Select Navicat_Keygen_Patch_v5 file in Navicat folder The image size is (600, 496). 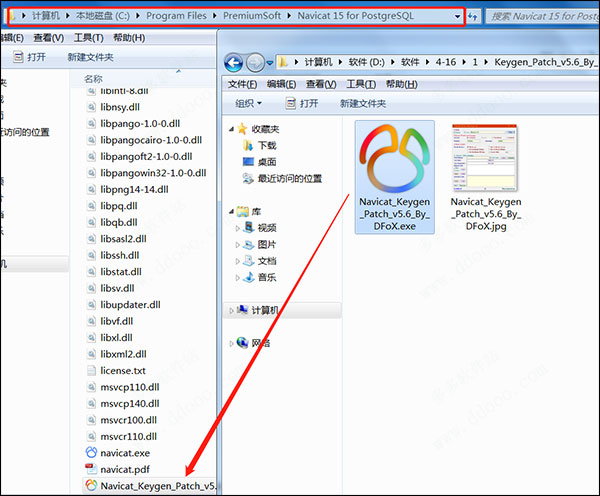[x=152, y=486]
